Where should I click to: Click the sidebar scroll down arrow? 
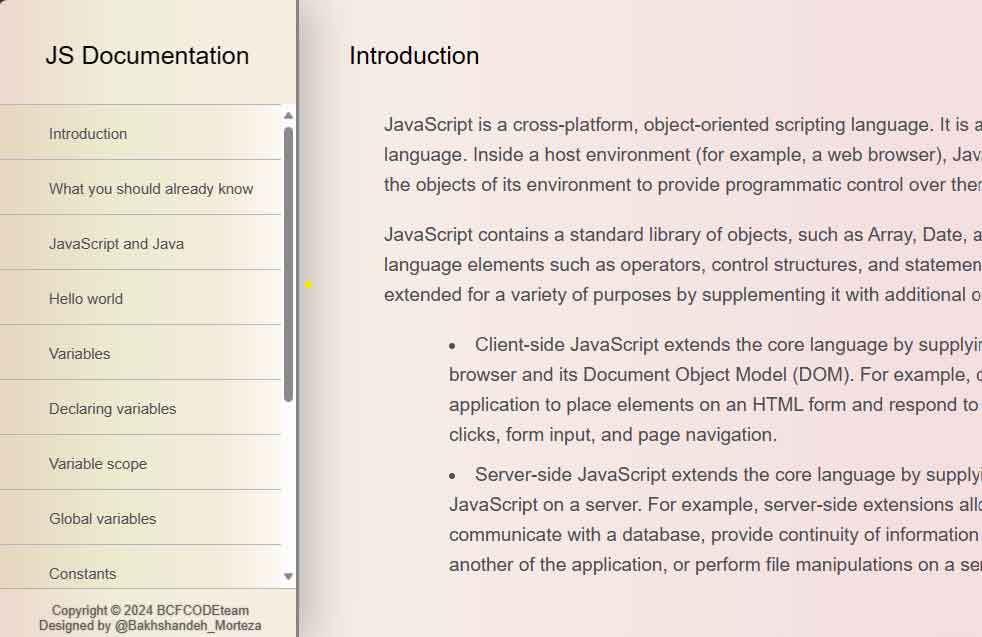pyautogui.click(x=289, y=577)
